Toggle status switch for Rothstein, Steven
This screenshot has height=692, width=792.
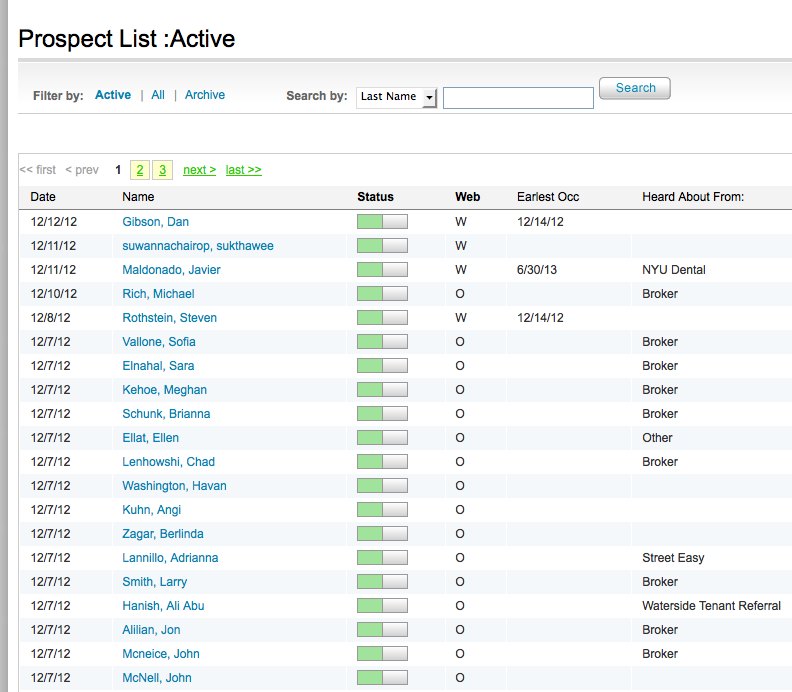382,318
